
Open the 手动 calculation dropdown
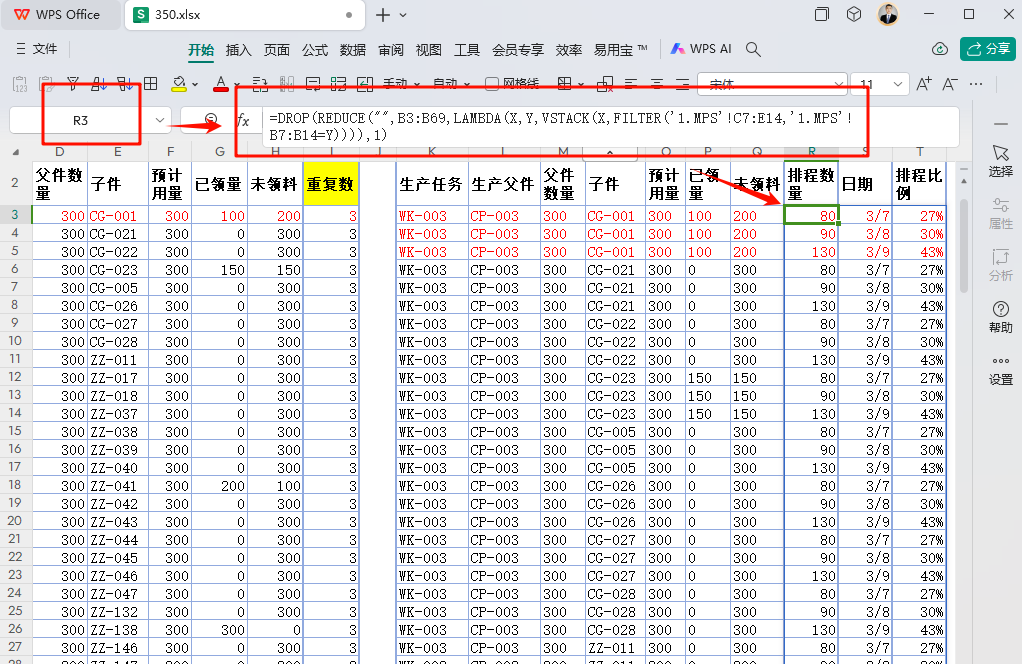tap(401, 84)
